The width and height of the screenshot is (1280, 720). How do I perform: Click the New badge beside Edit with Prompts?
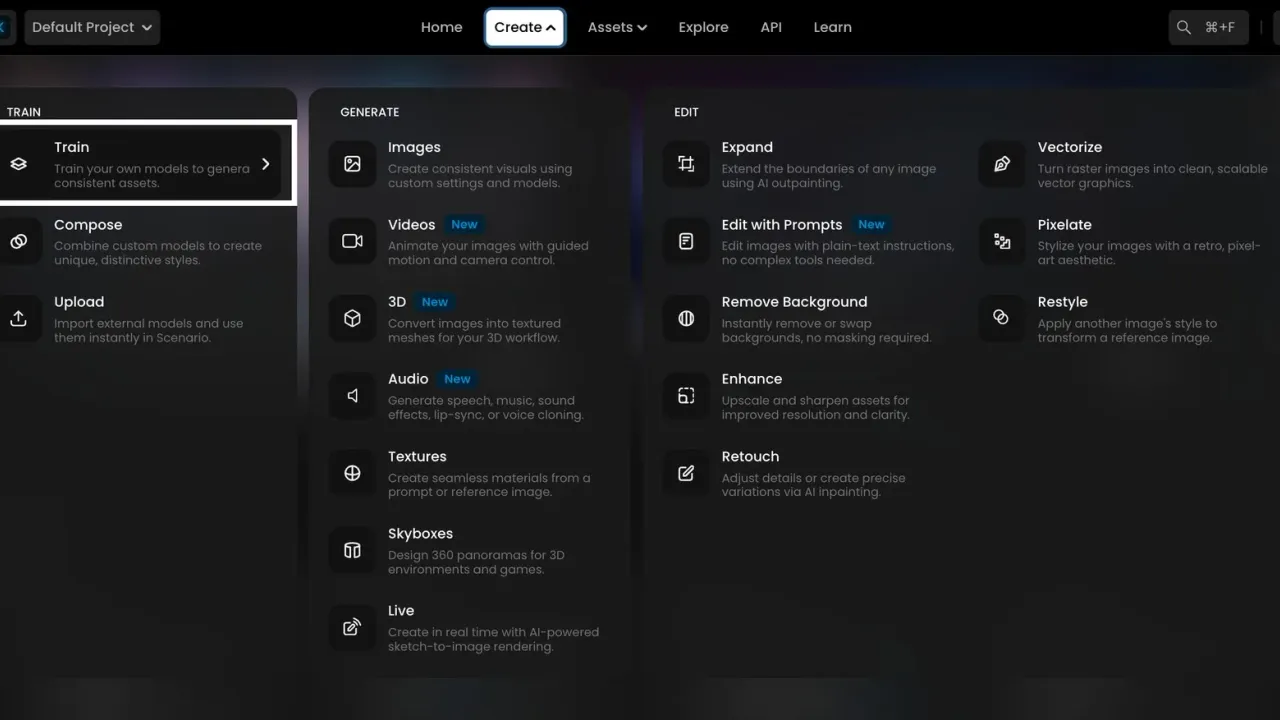pos(871,225)
